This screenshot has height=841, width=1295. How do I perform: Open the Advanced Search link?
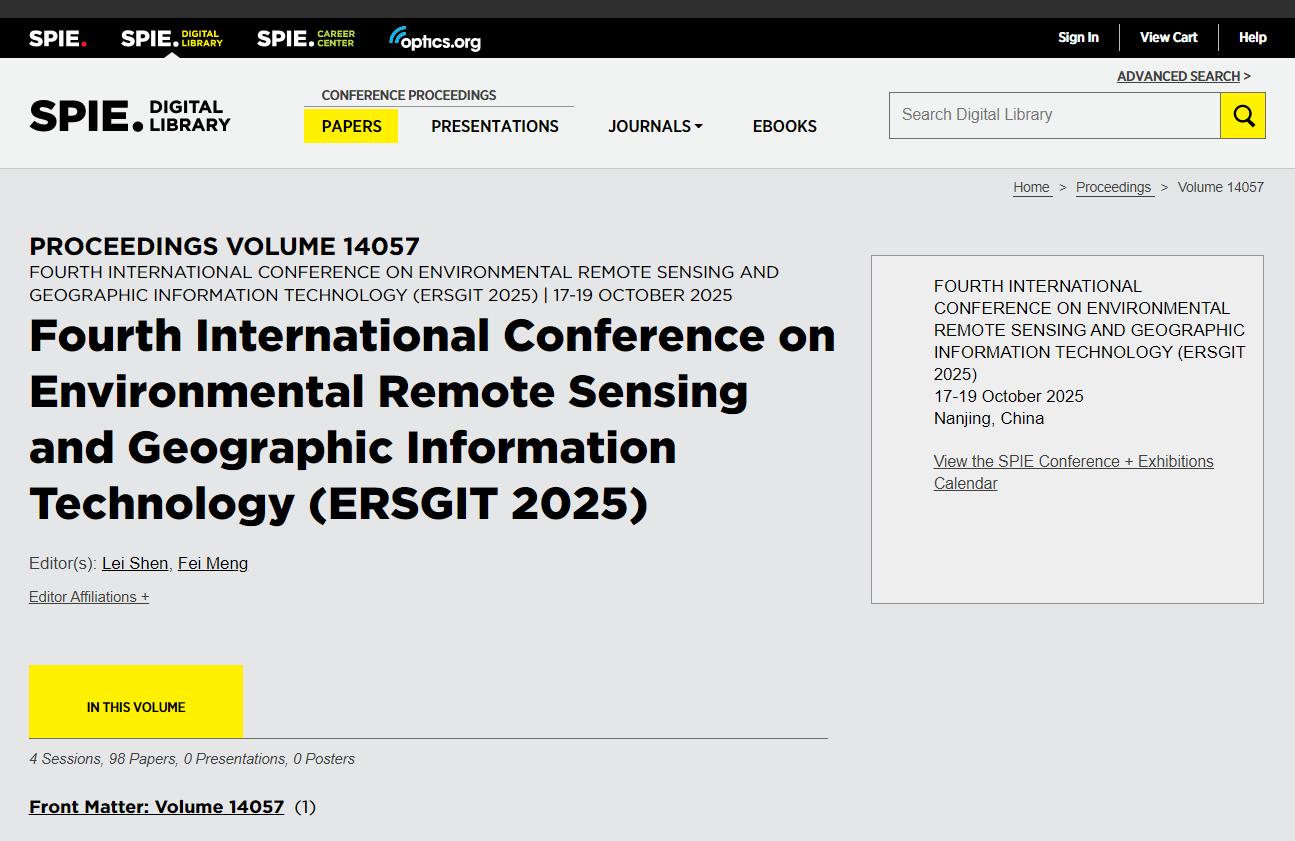pyautogui.click(x=1178, y=76)
